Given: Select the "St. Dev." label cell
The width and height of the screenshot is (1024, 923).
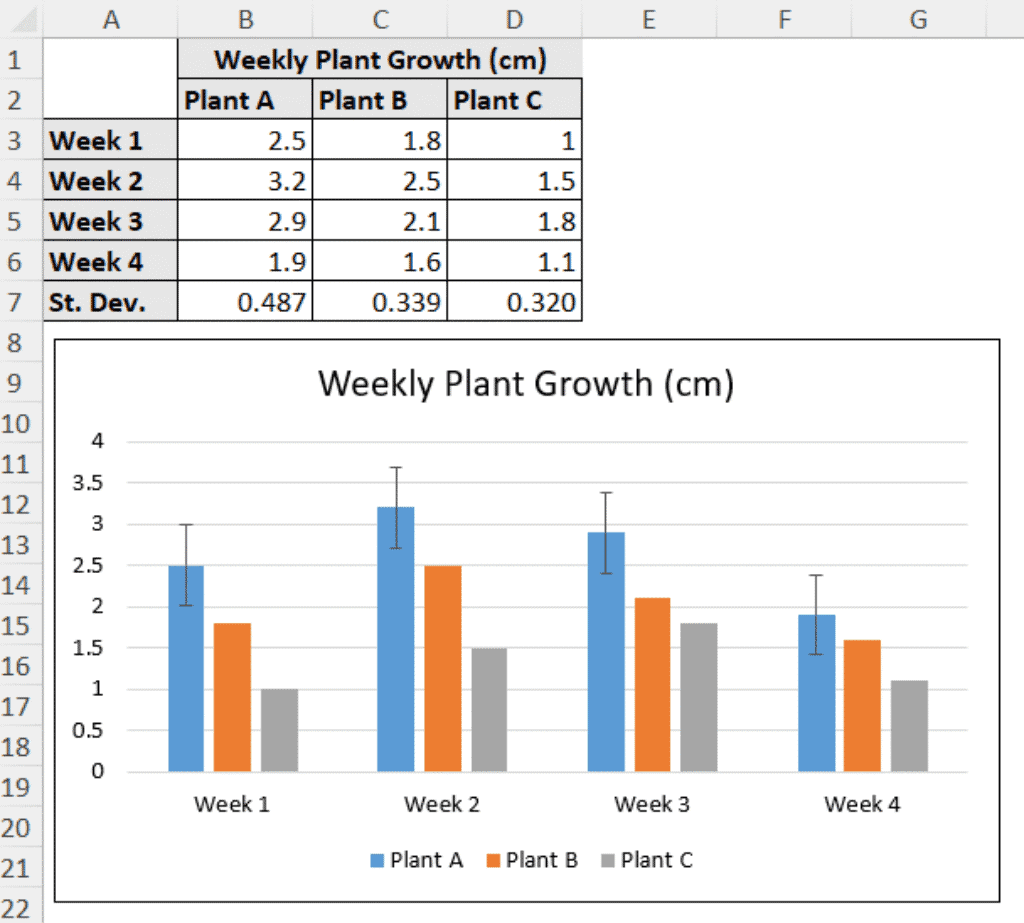Looking at the screenshot, I should point(111,303).
